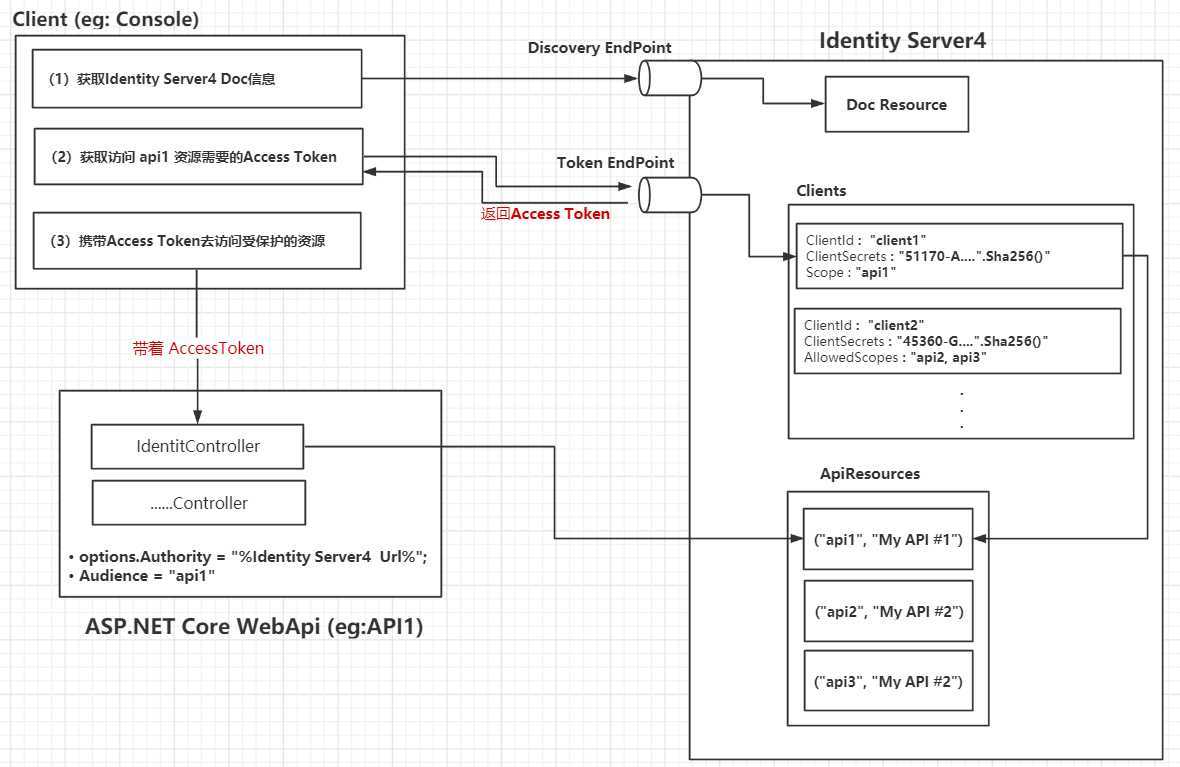This screenshot has width=1180, height=767.
Task: Click the ClientSecrets "45360-G...." text line
Action: click(926, 341)
